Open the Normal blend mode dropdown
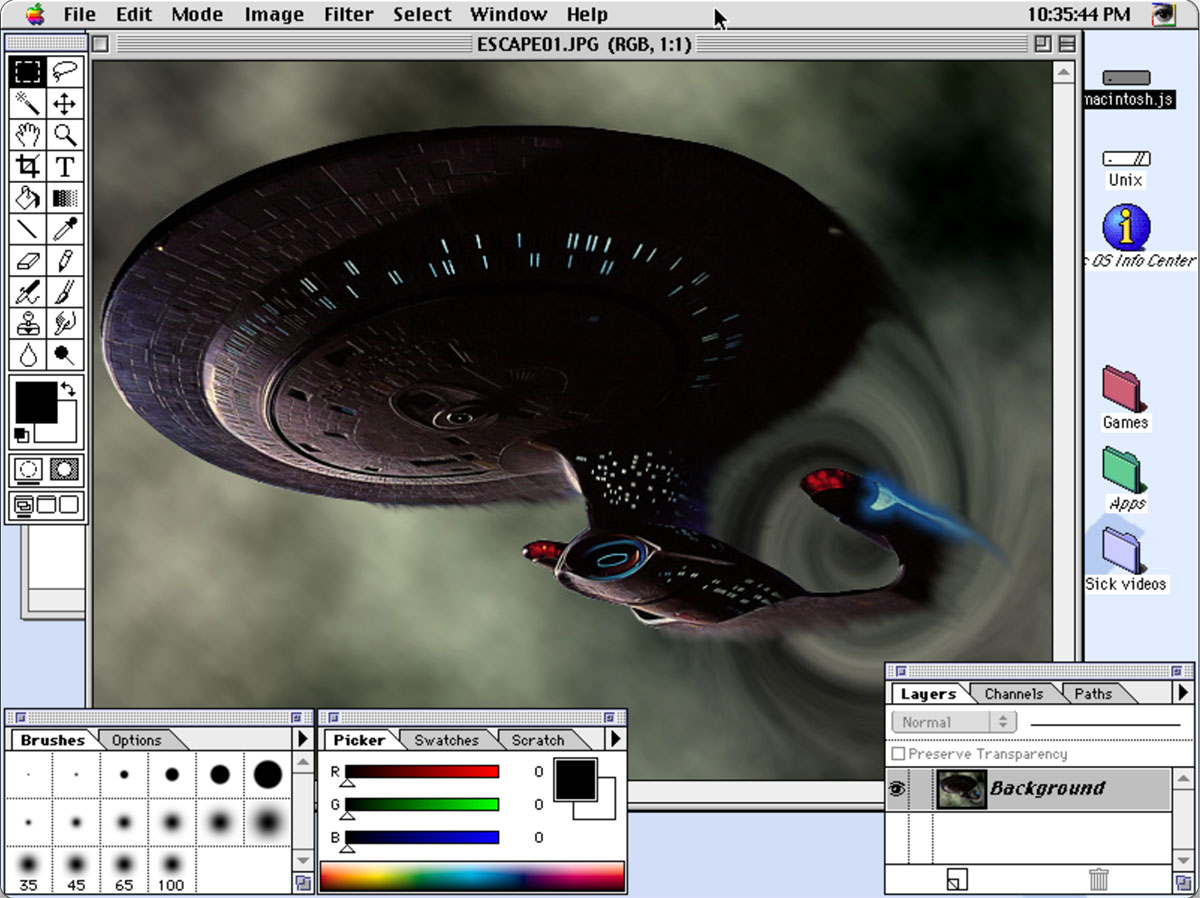 coord(954,722)
